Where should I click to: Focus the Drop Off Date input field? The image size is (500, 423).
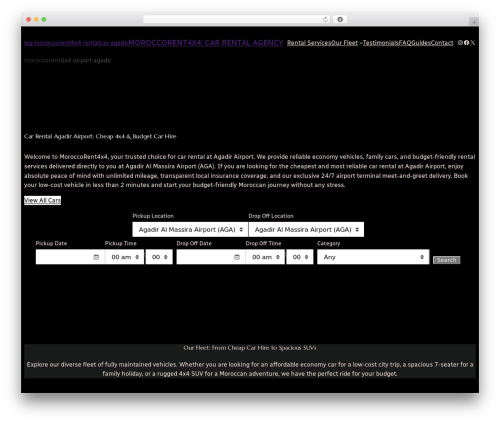click(x=211, y=257)
